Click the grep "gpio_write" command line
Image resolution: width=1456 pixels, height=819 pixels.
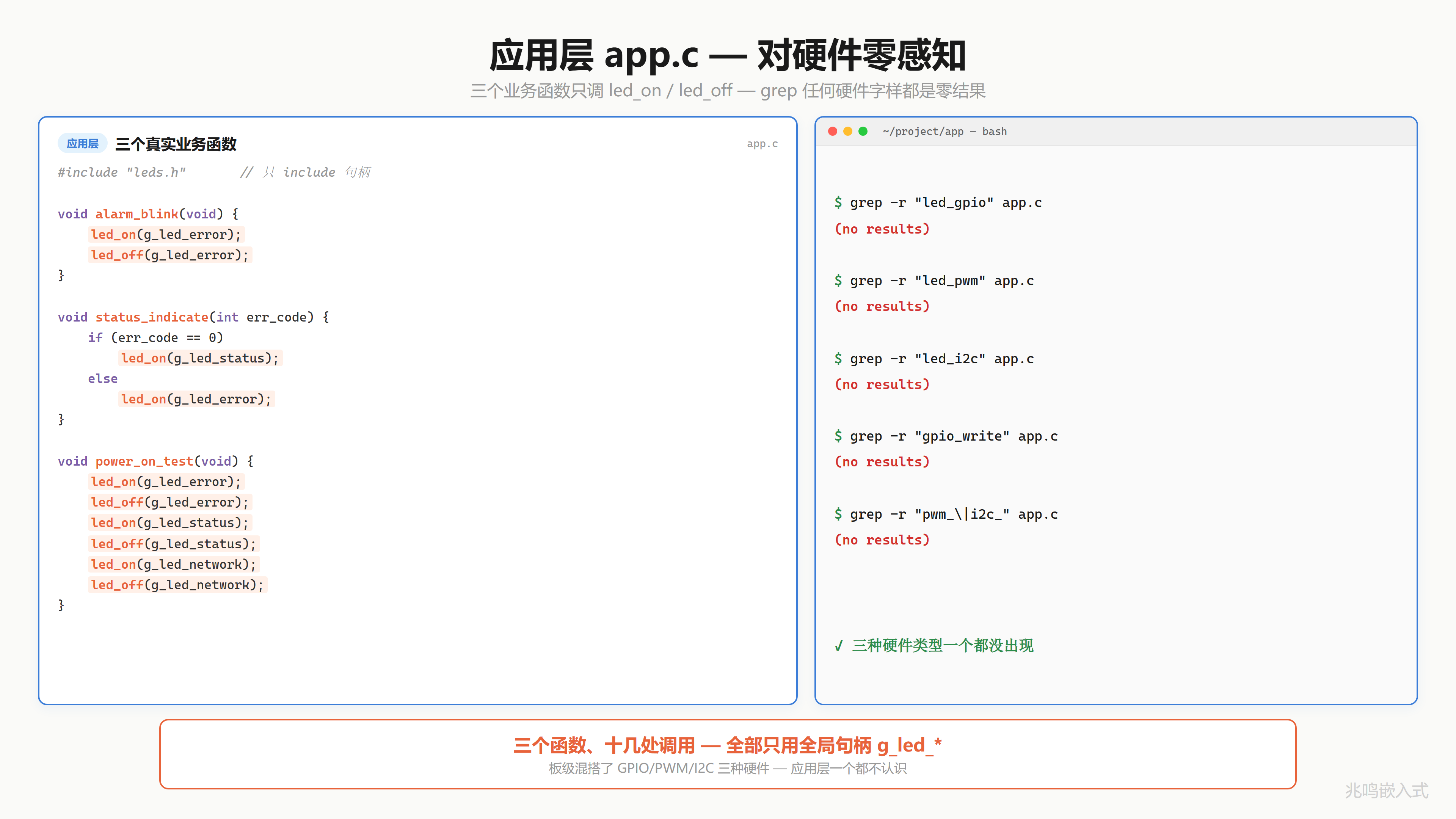point(946,436)
